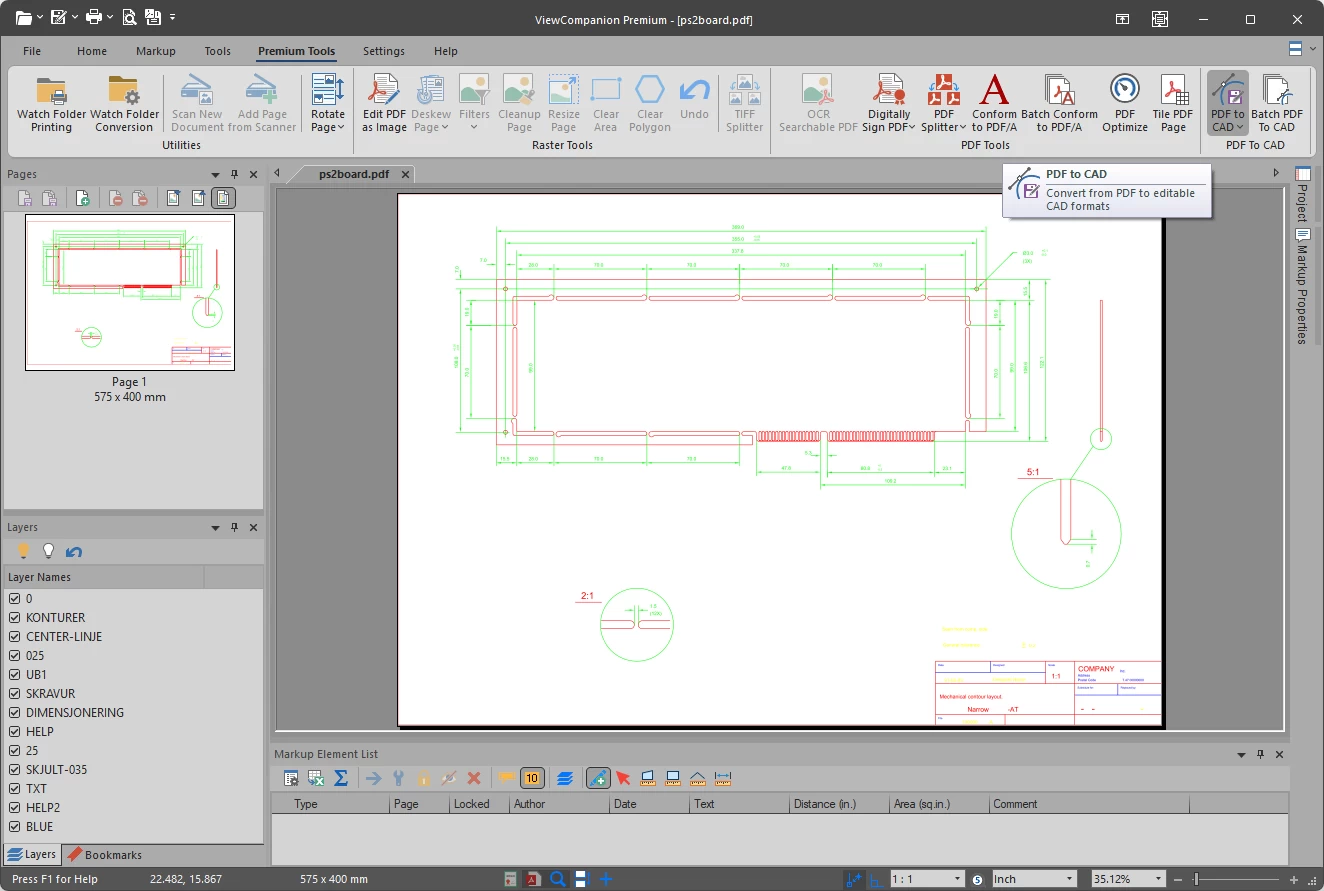The height and width of the screenshot is (891, 1324).
Task: Open Watch Folder Conversion tool
Action: (x=124, y=103)
